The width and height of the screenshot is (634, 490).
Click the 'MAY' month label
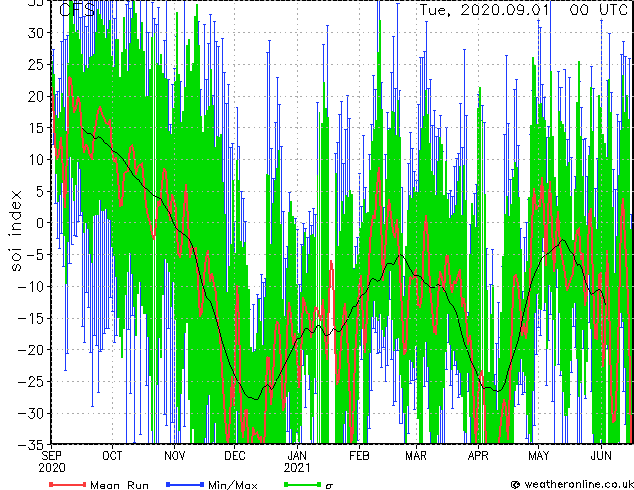539,456
